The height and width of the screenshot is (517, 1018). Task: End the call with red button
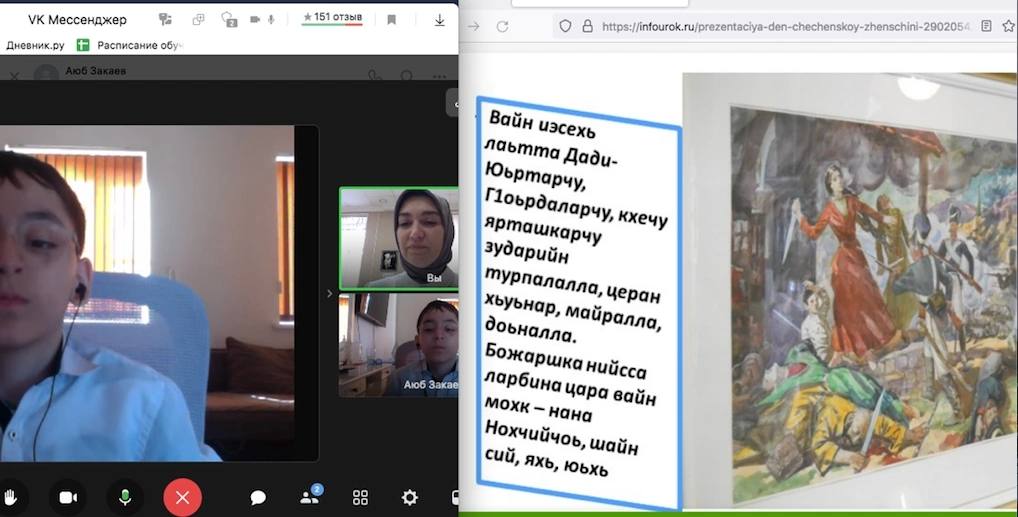[x=182, y=497]
